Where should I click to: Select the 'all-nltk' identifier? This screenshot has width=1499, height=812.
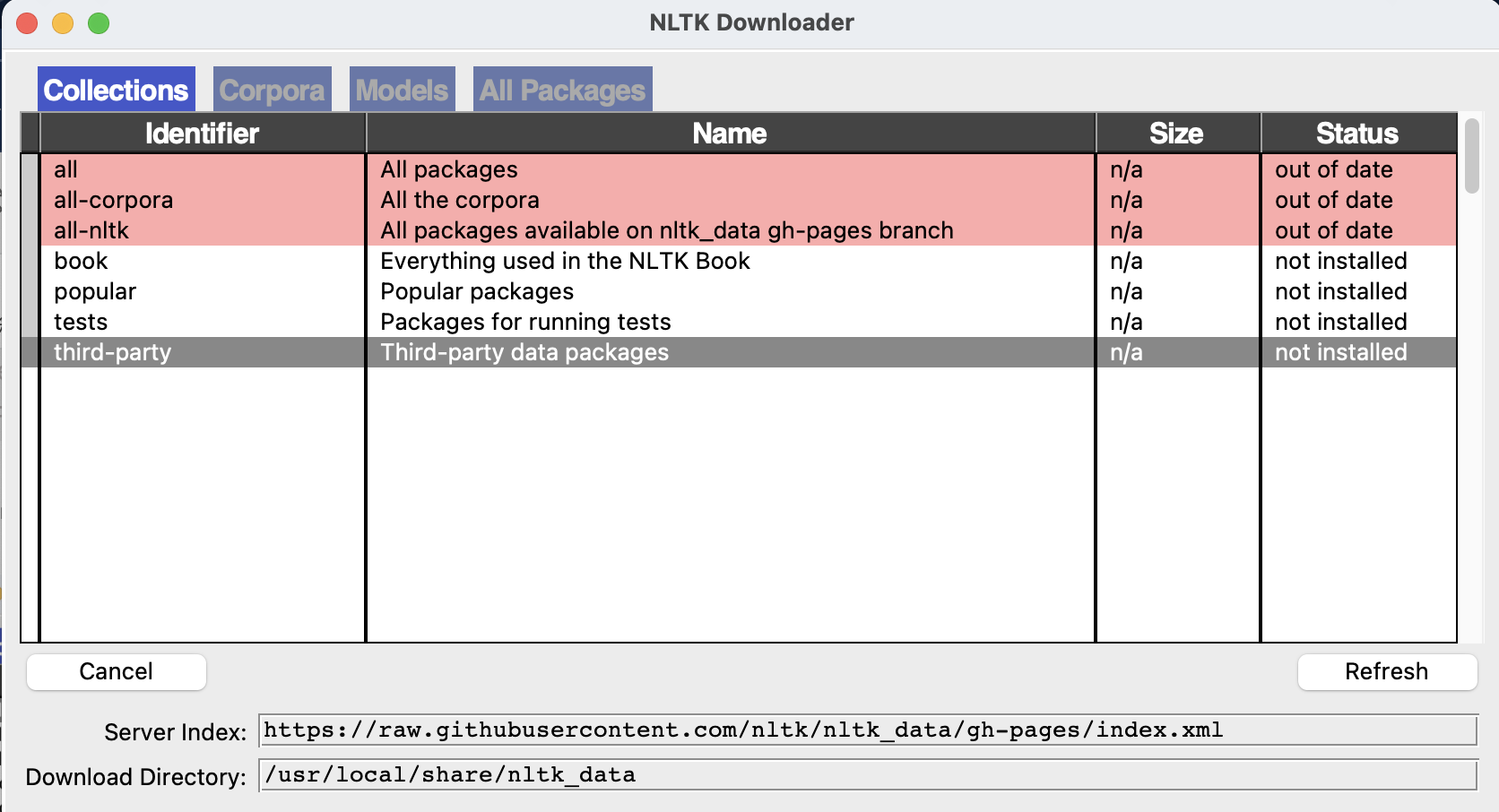203,230
